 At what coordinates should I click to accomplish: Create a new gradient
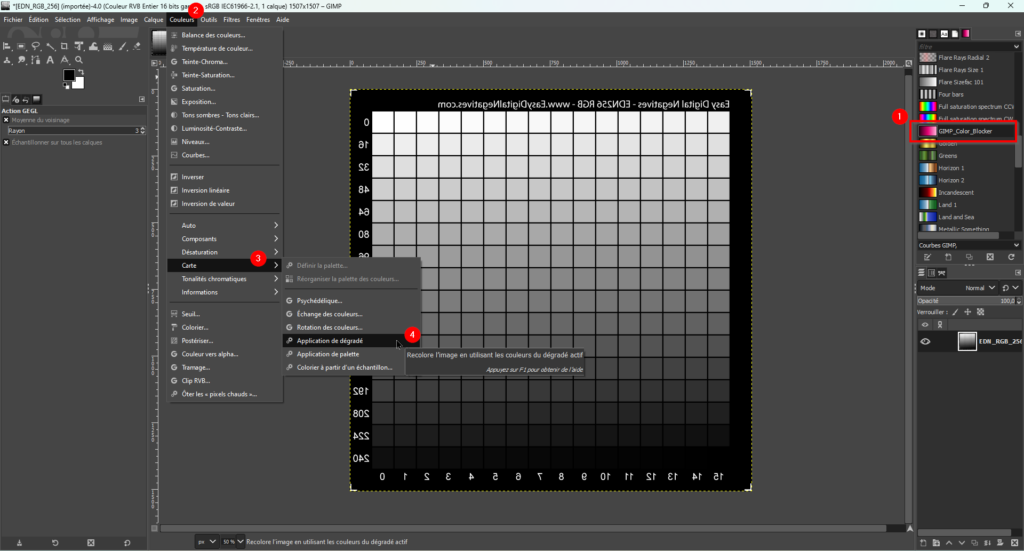948,257
